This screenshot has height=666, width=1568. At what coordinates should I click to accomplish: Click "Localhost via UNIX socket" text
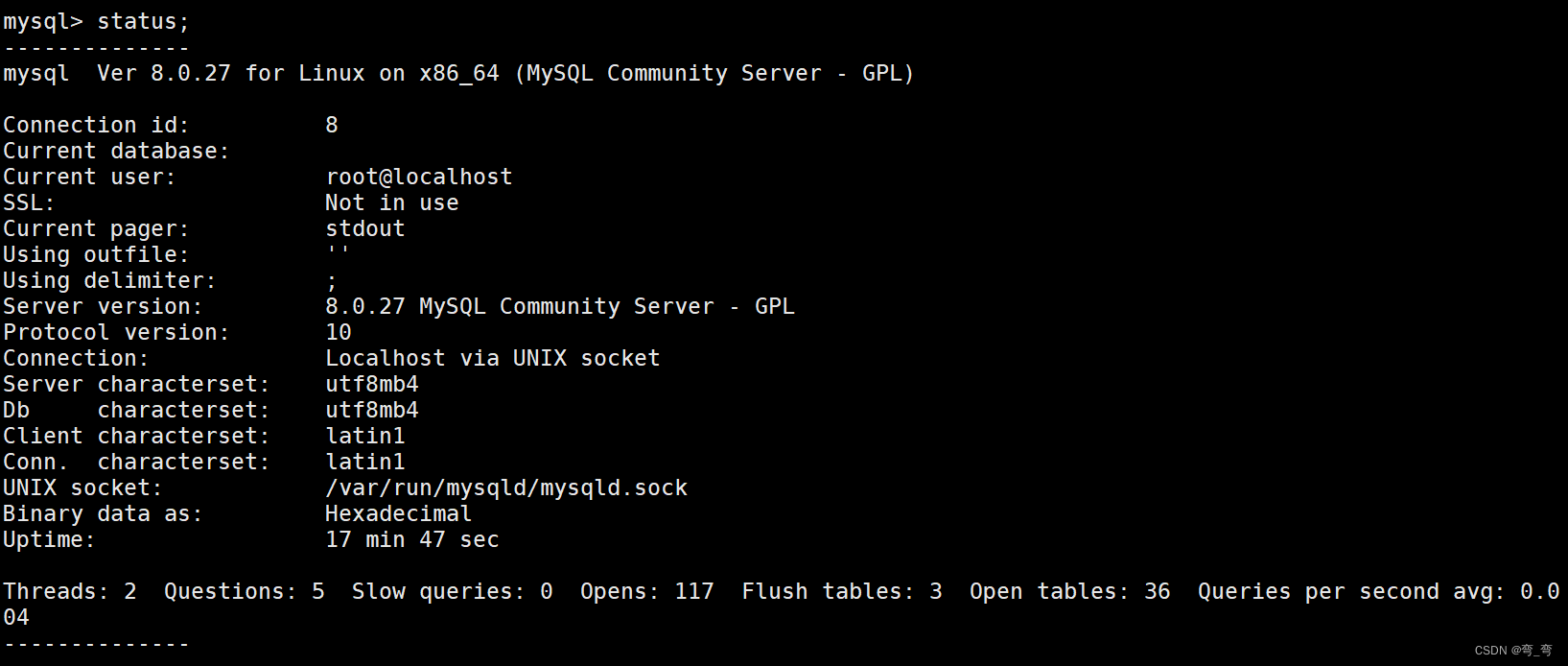[x=492, y=359]
